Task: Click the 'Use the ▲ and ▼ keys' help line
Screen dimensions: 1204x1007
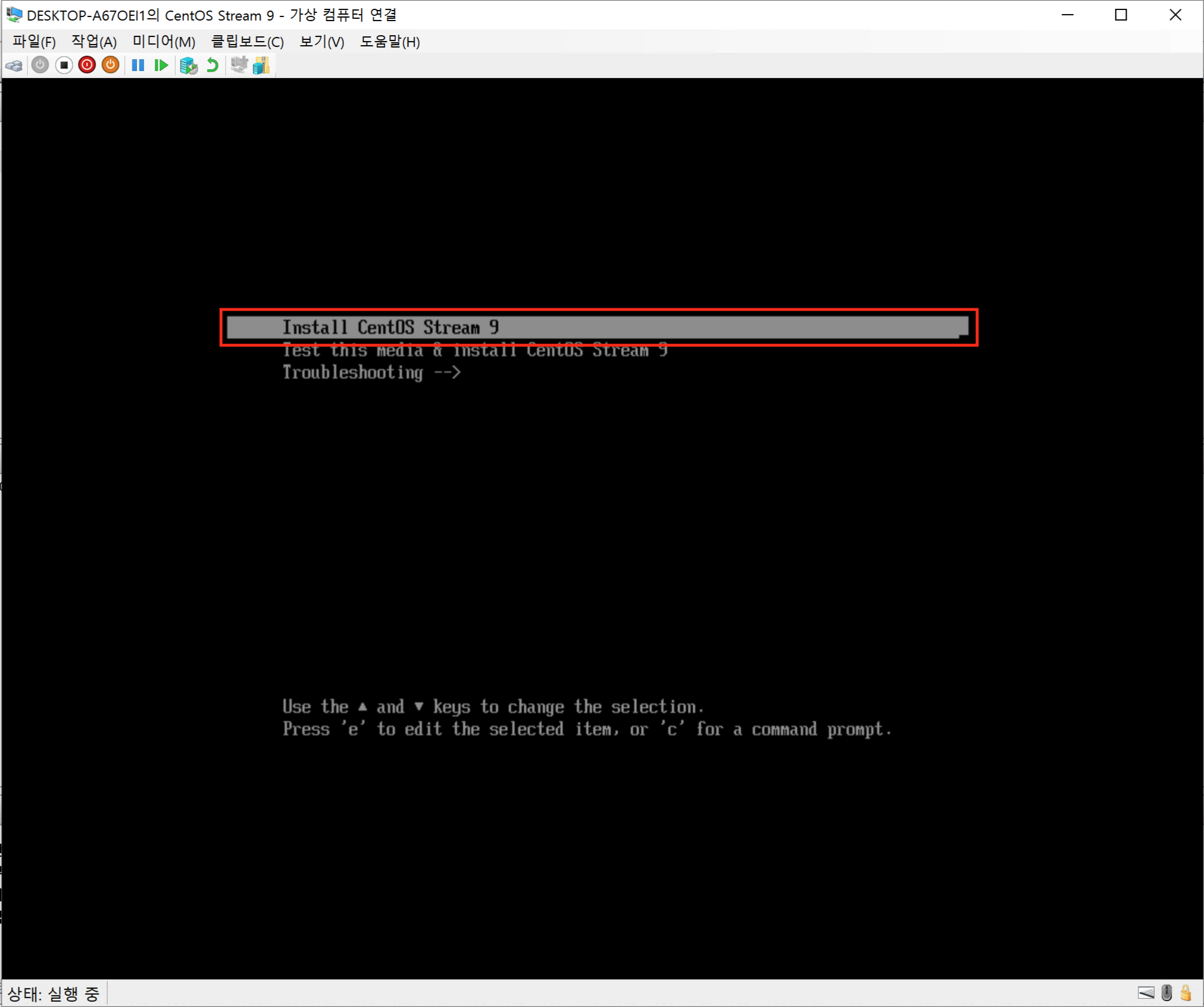Action: pyautogui.click(x=493, y=707)
